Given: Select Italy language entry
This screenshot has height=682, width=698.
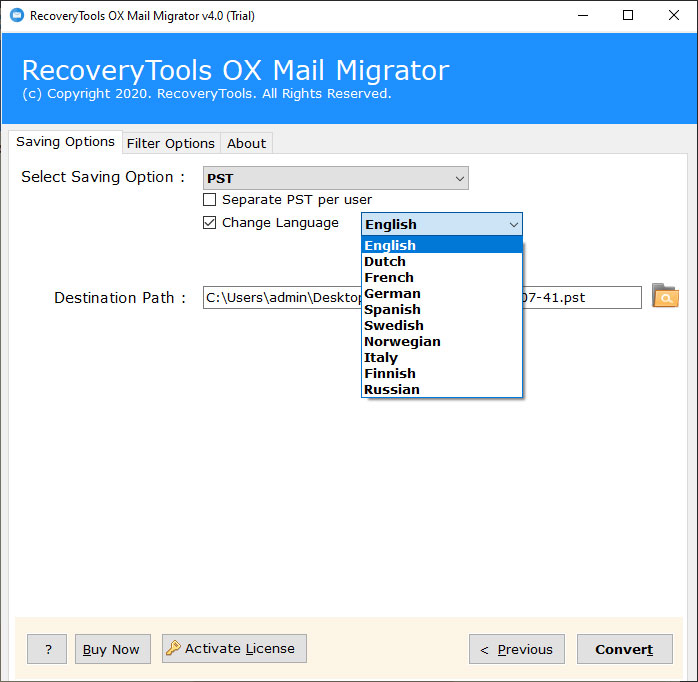Looking at the screenshot, I should pyautogui.click(x=442, y=357).
